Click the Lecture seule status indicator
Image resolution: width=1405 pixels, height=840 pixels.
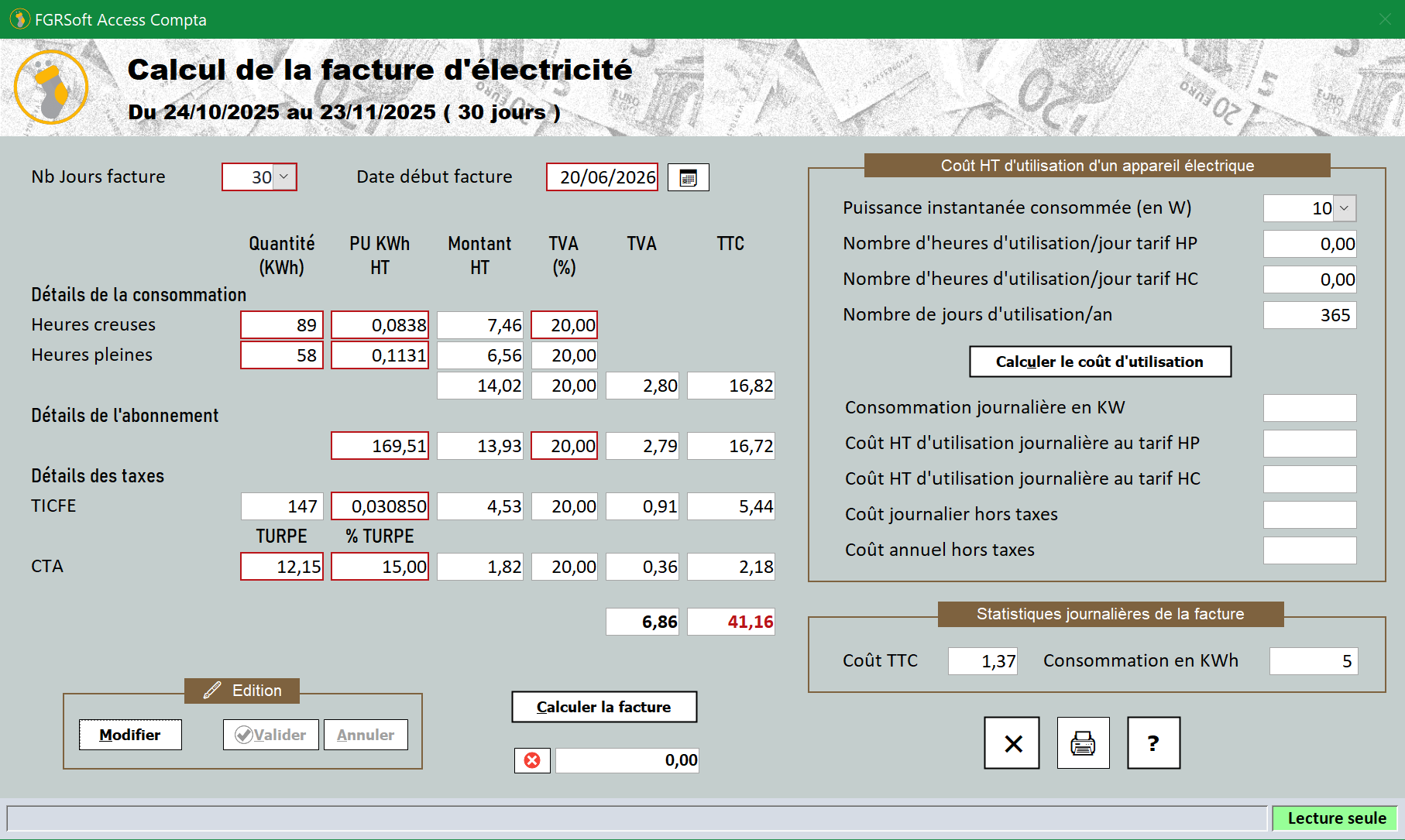pyautogui.click(x=1335, y=818)
